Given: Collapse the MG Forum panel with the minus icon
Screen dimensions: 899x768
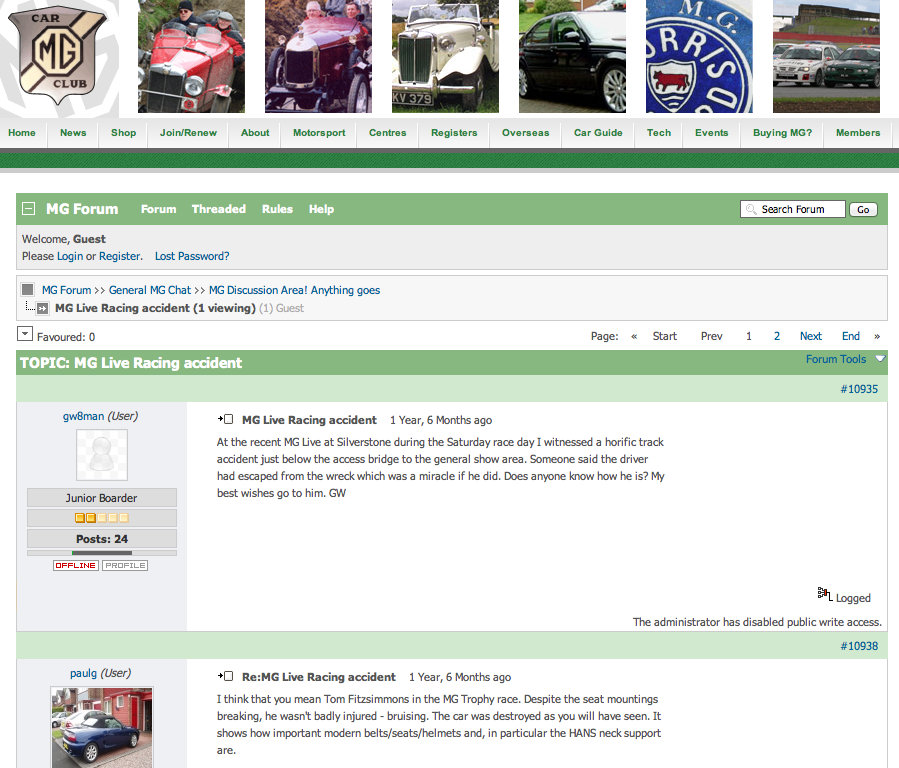Looking at the screenshot, I should [29, 209].
